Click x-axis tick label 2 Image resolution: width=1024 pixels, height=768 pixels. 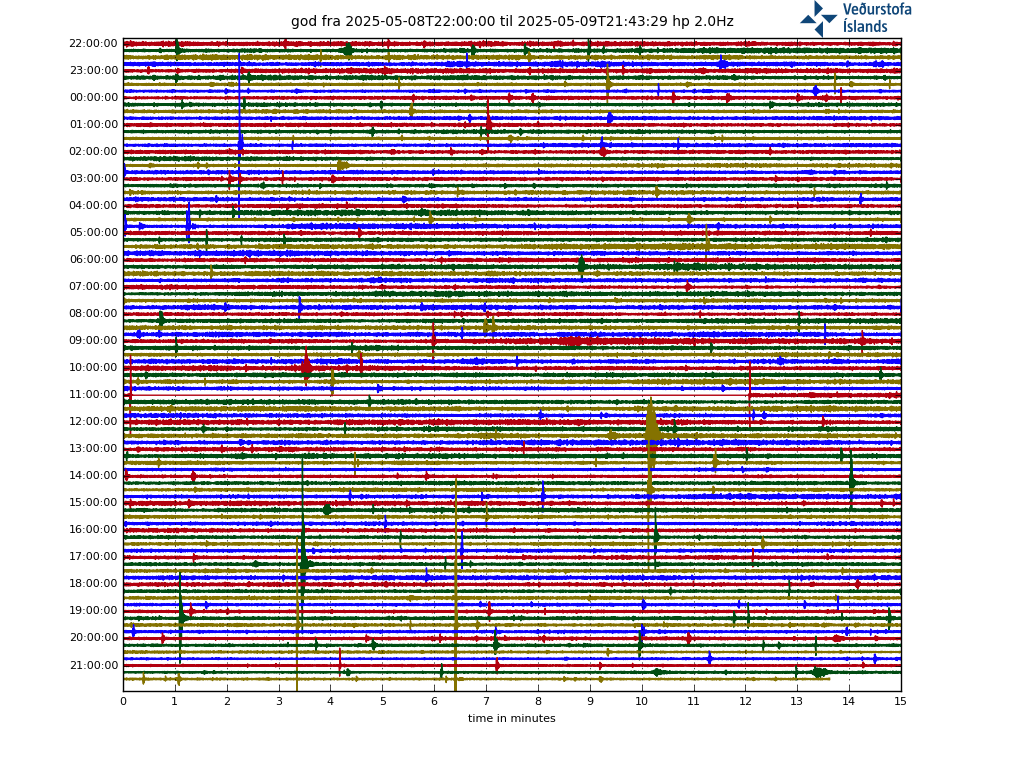pos(227,701)
